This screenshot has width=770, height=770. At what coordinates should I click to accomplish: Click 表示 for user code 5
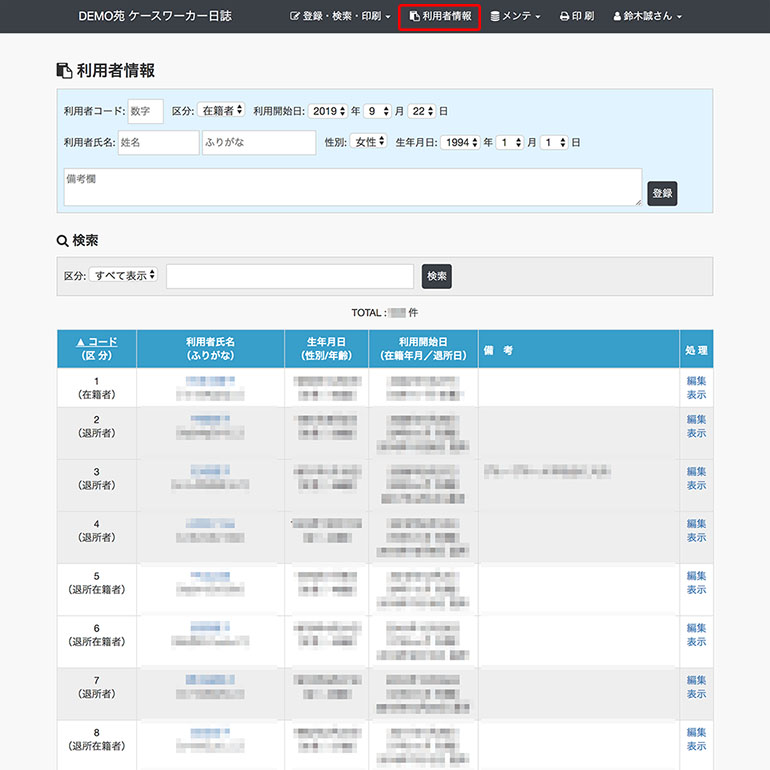(x=696, y=589)
